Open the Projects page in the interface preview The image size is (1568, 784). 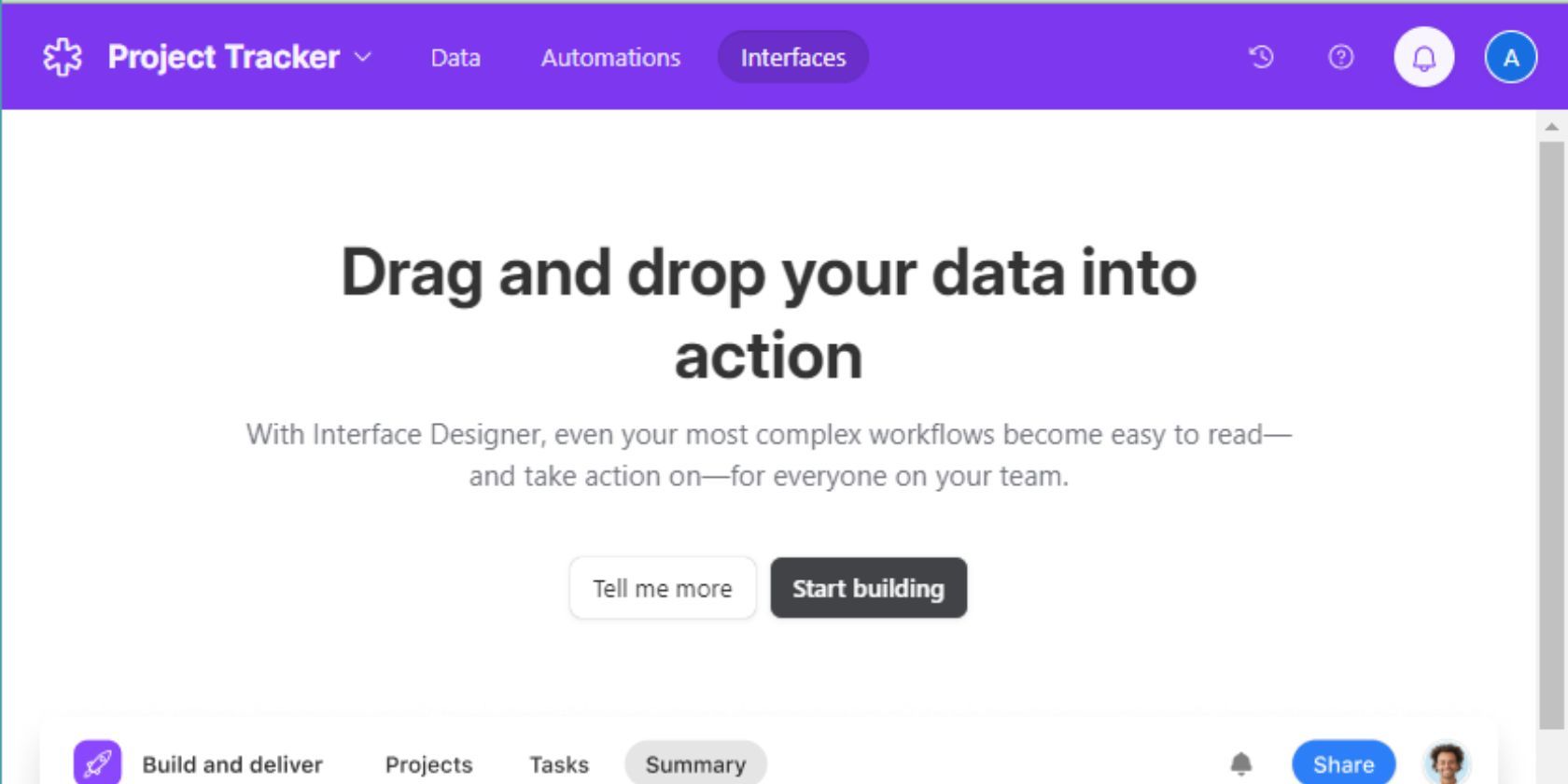click(x=427, y=763)
